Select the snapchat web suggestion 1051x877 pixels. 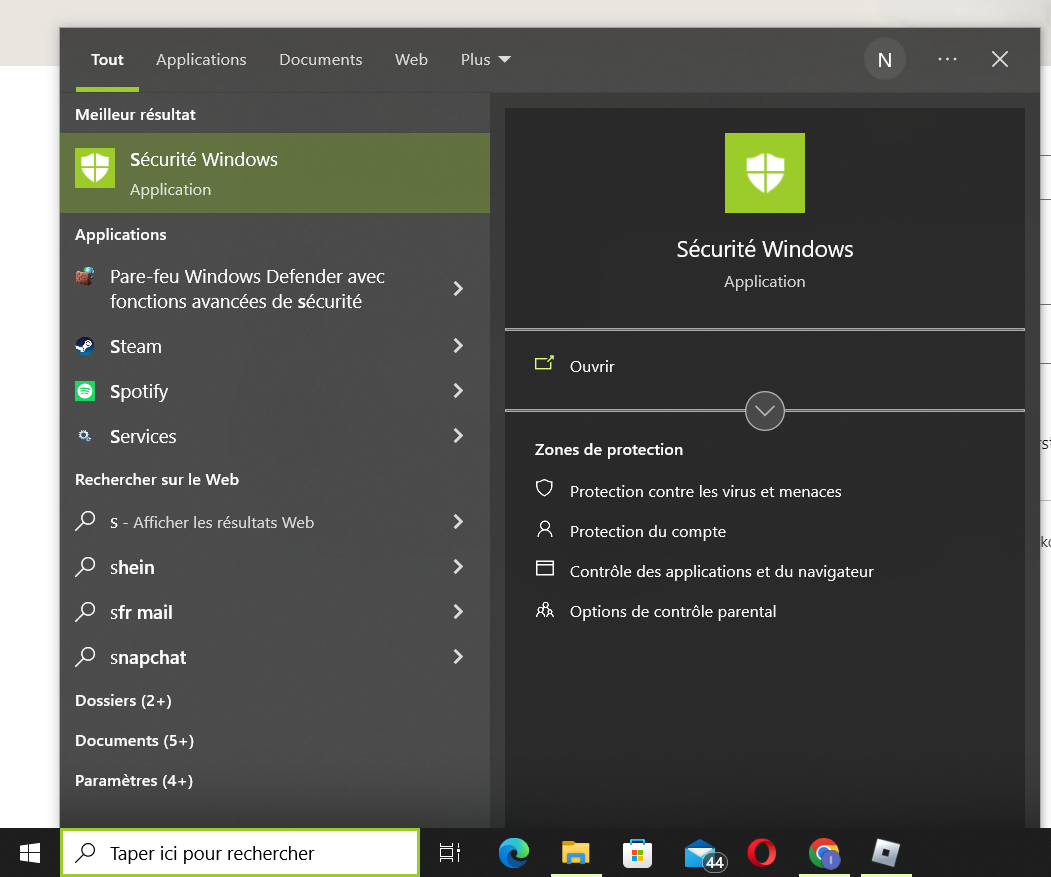tap(275, 656)
